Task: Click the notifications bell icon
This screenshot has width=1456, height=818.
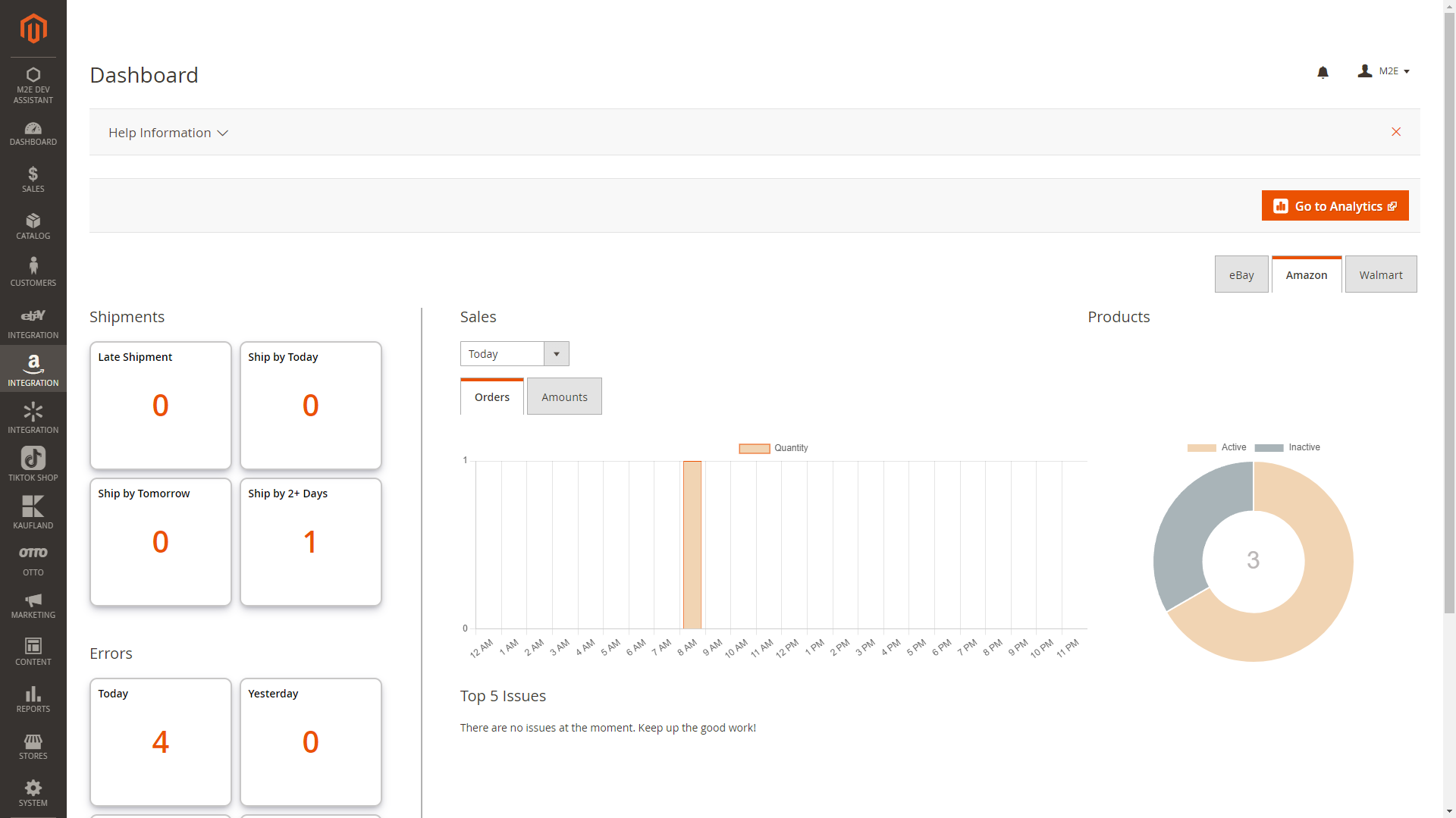Action: 1323,72
